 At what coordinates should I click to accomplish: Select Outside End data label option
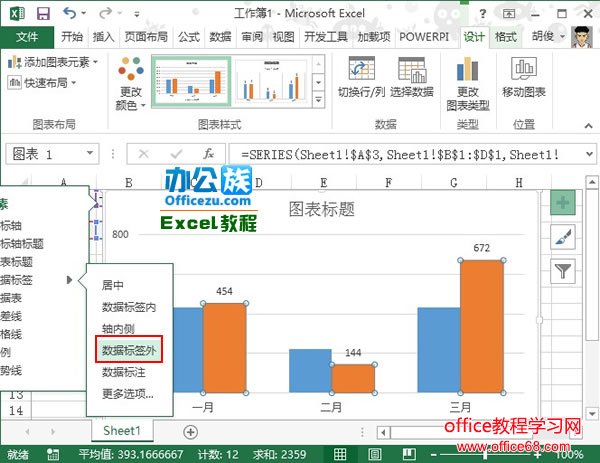pyautogui.click(x=129, y=350)
